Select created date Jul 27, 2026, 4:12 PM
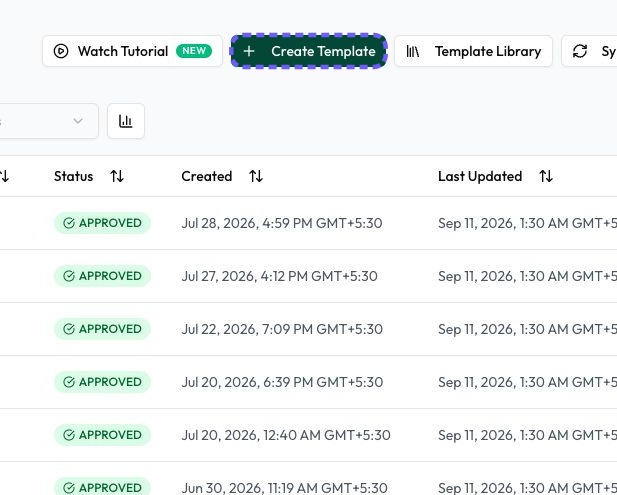This screenshot has width=617, height=495. coord(279,276)
